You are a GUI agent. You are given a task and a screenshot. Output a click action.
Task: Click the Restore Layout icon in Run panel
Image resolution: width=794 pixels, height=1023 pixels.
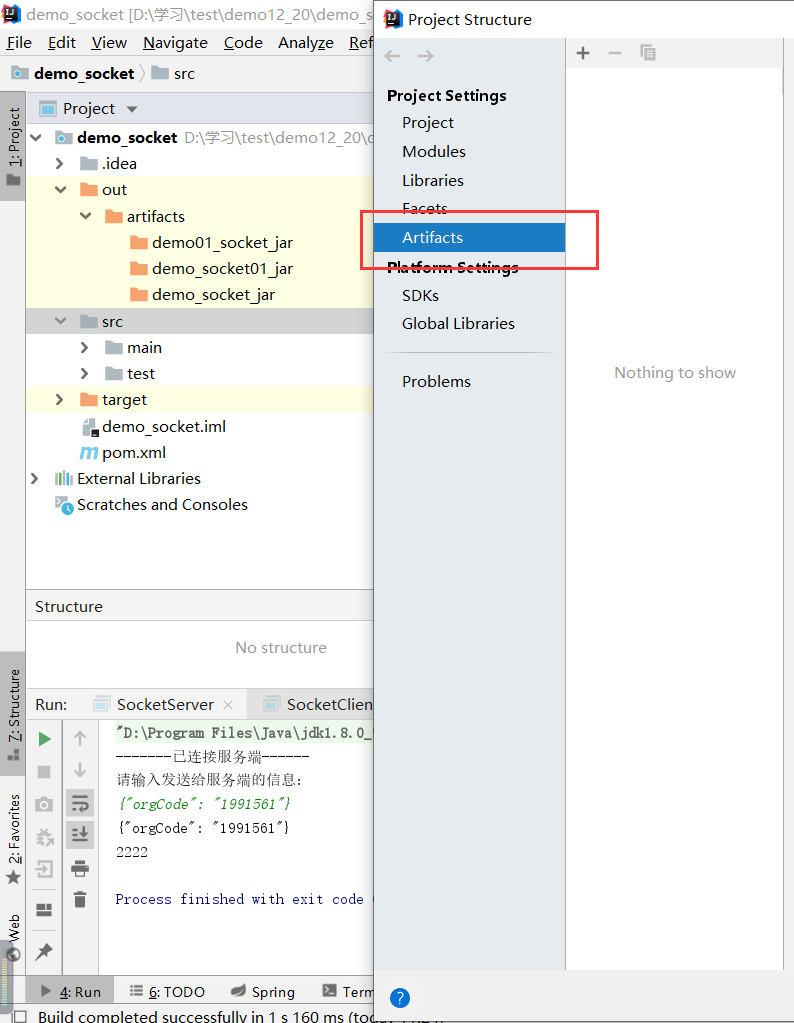[x=44, y=909]
